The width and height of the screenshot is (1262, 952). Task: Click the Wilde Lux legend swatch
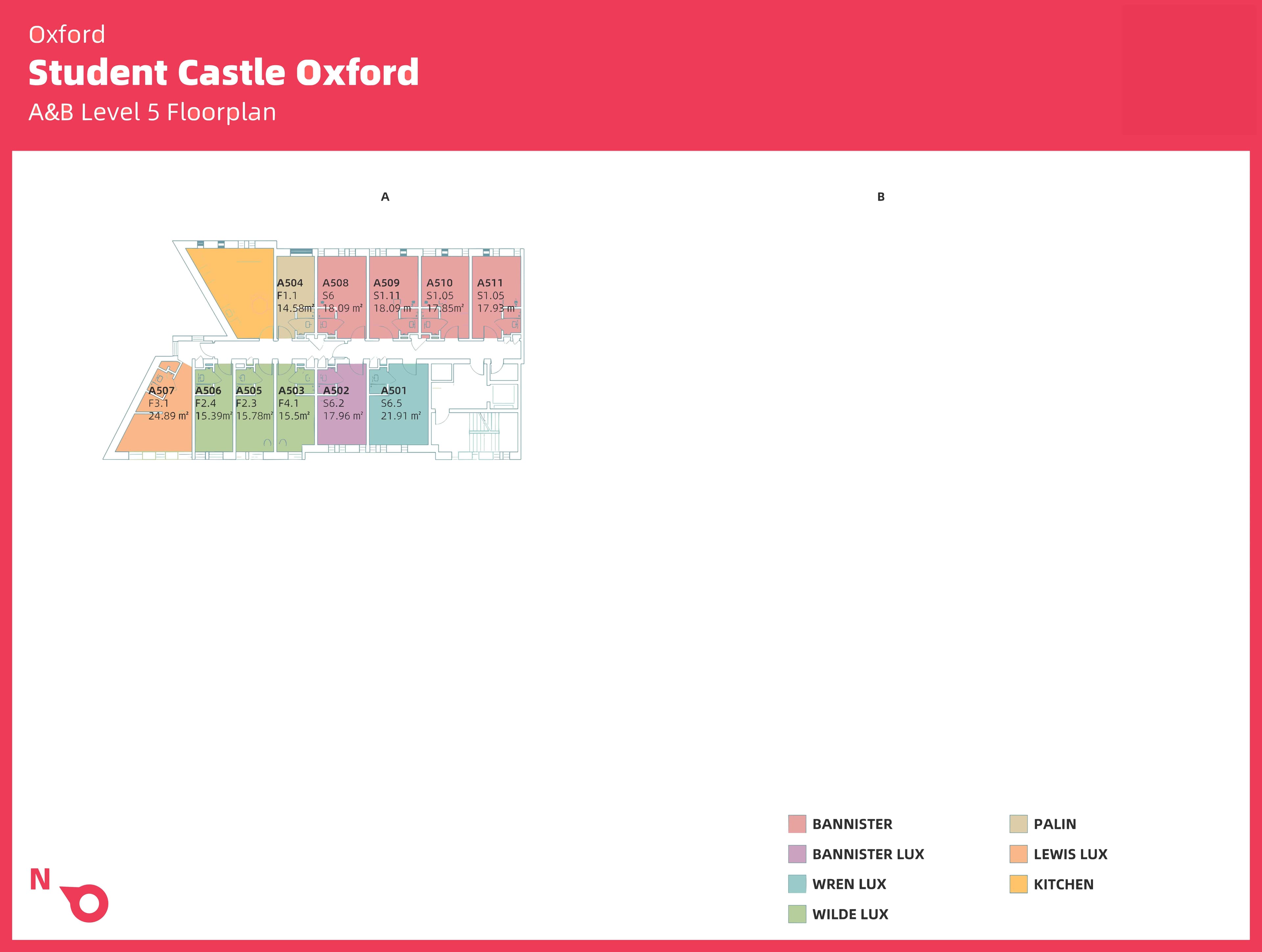[x=796, y=914]
